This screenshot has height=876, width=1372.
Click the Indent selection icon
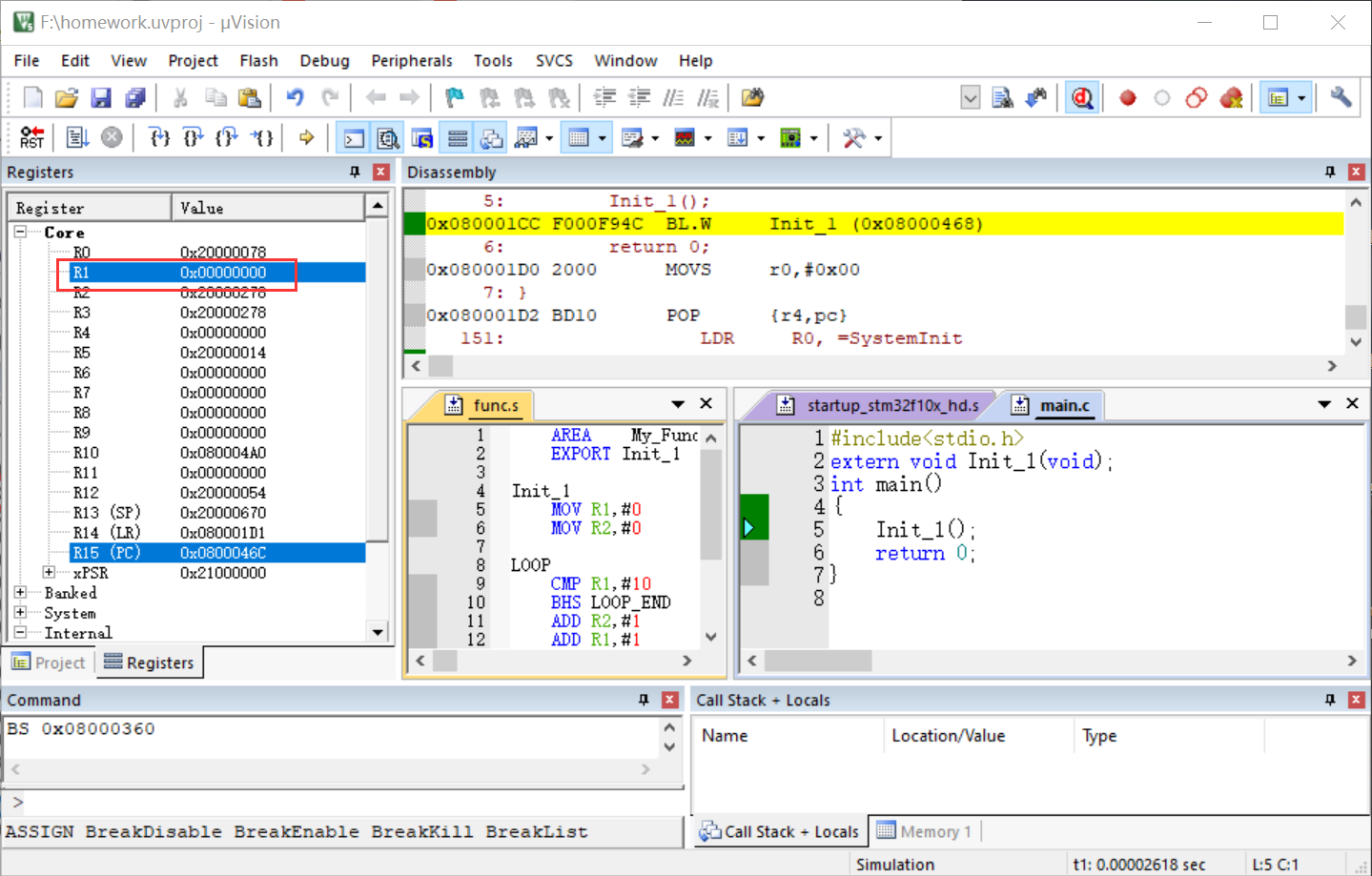click(604, 97)
